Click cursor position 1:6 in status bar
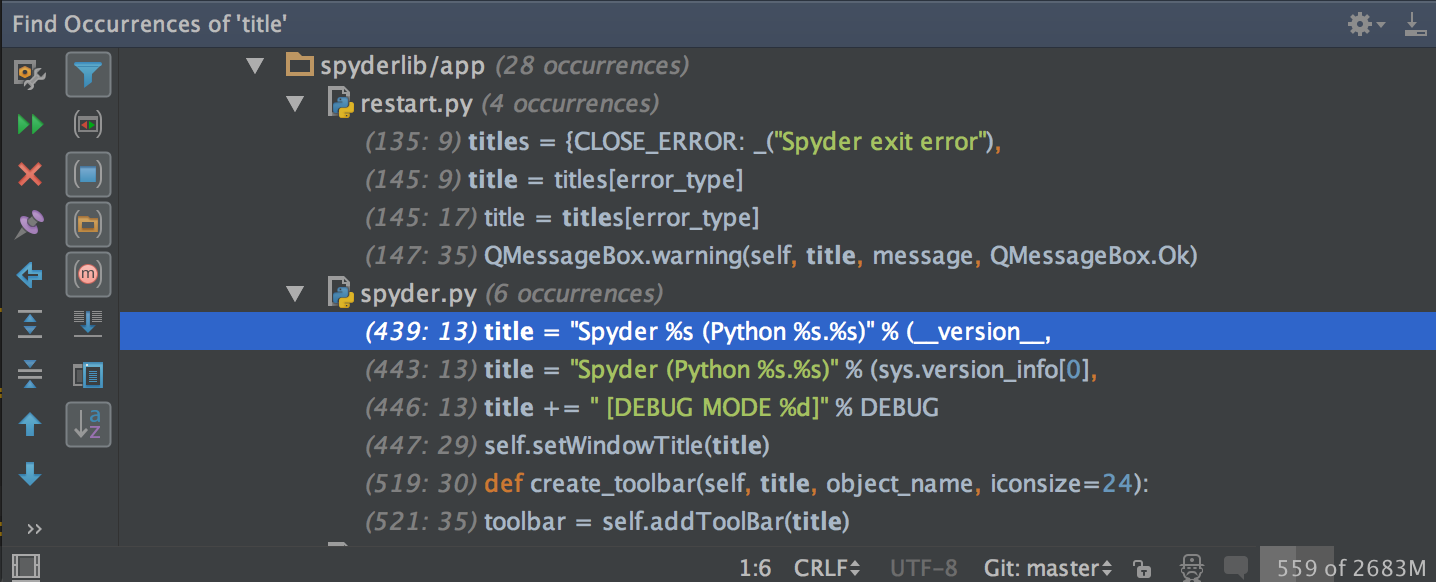The image size is (1436, 582). [x=755, y=568]
